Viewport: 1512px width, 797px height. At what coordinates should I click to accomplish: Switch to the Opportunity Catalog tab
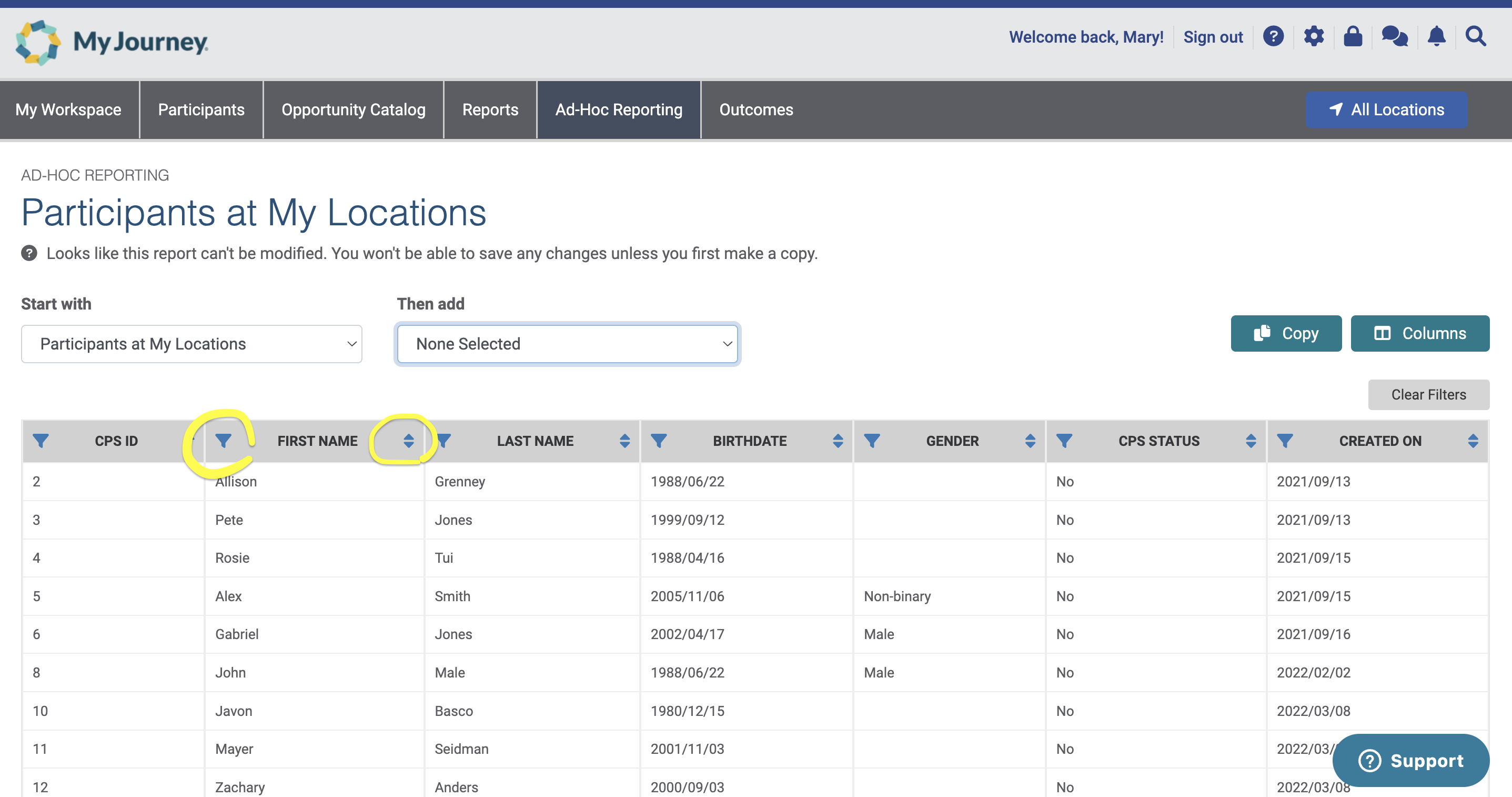click(x=354, y=109)
